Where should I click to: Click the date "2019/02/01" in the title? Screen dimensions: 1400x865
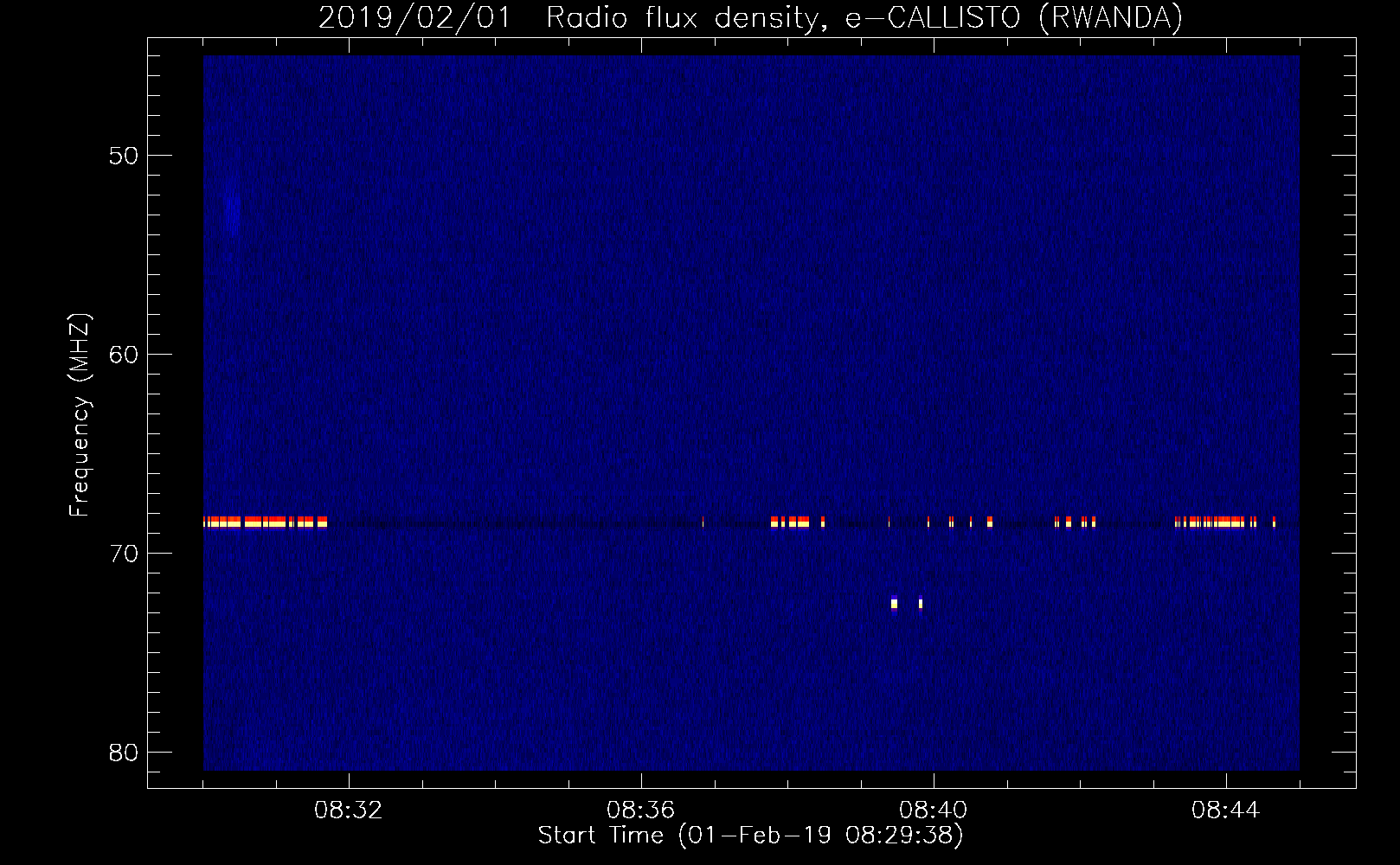pyautogui.click(x=415, y=18)
